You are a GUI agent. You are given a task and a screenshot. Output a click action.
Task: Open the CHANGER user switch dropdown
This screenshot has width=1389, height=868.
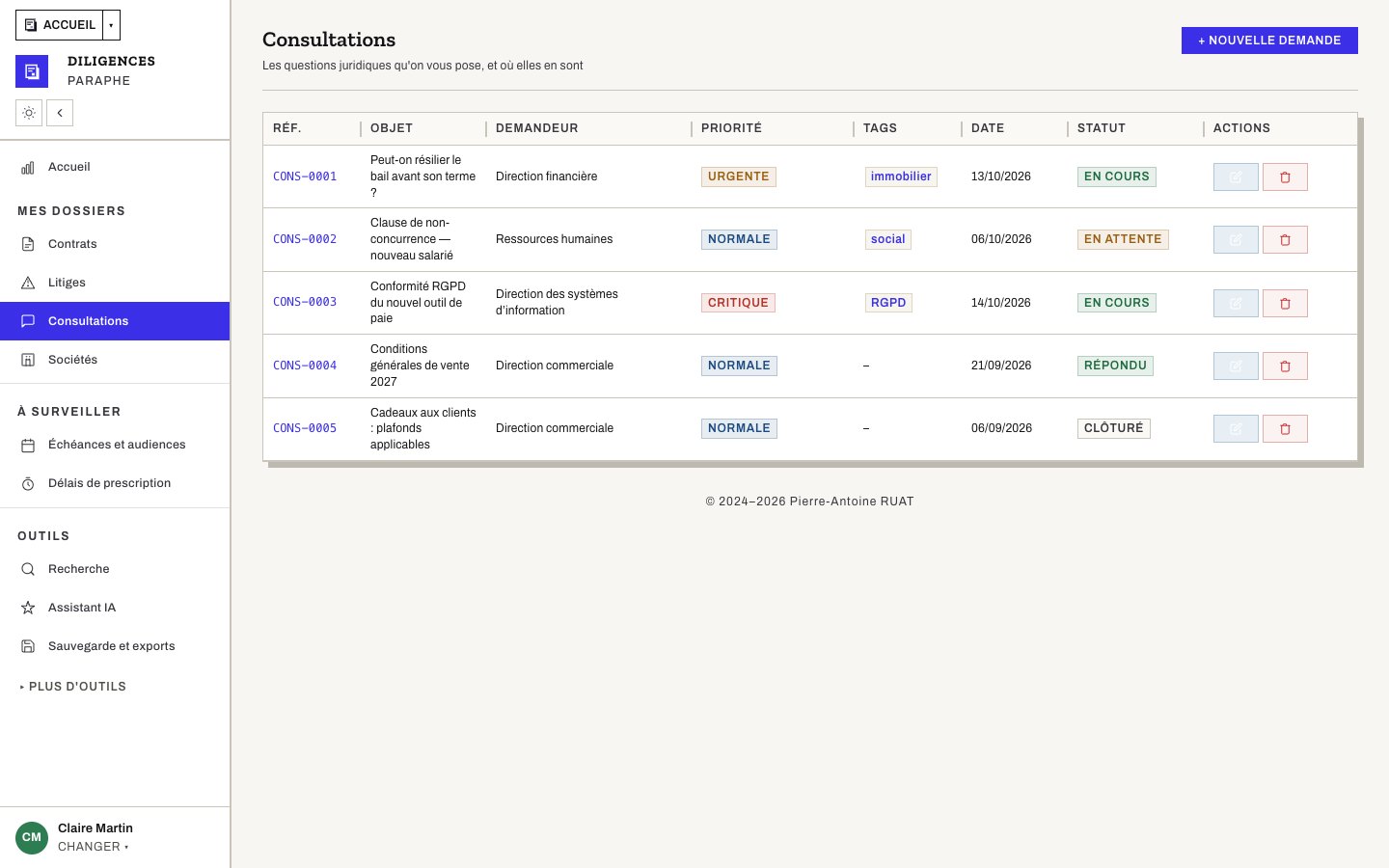pos(93,847)
